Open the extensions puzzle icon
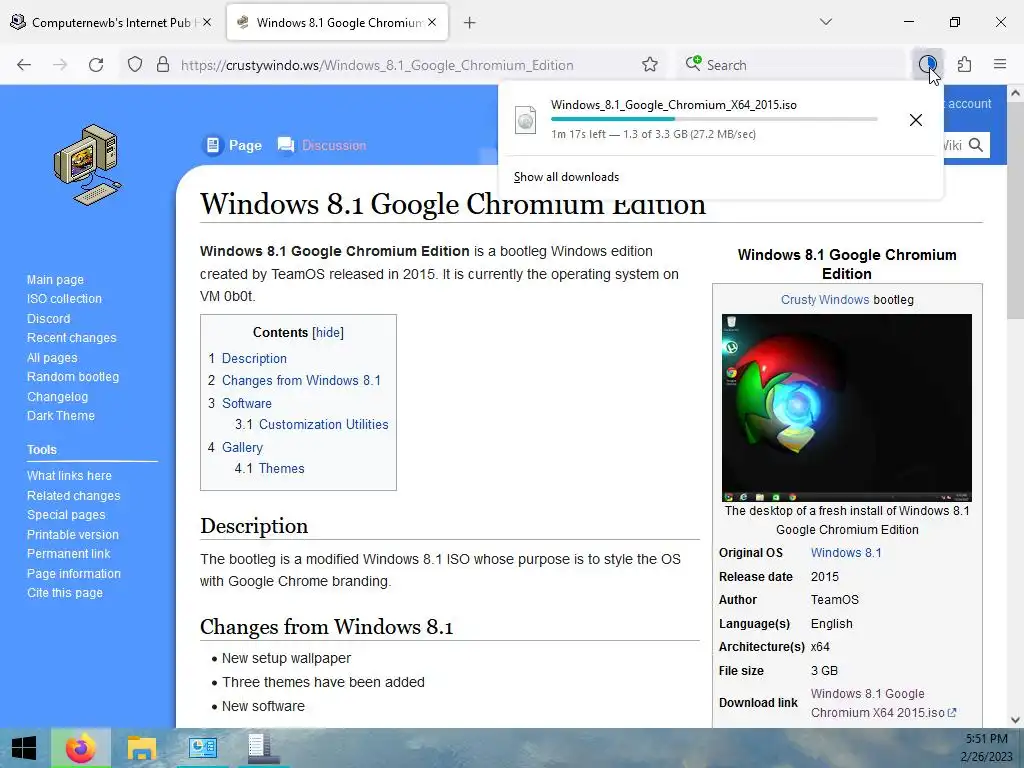The width and height of the screenshot is (1024, 768). coord(964,65)
